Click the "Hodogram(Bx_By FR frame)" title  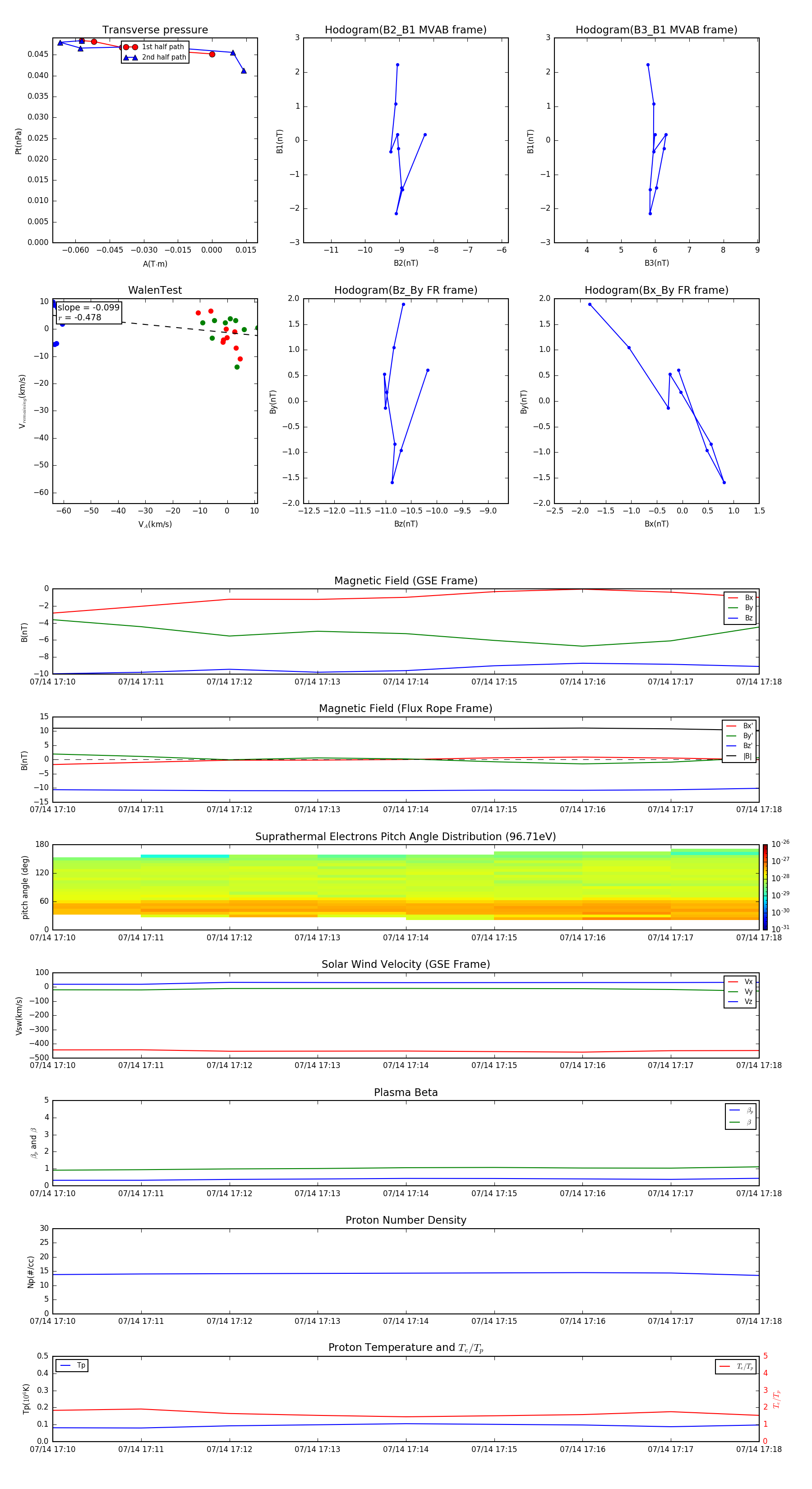coord(656,290)
